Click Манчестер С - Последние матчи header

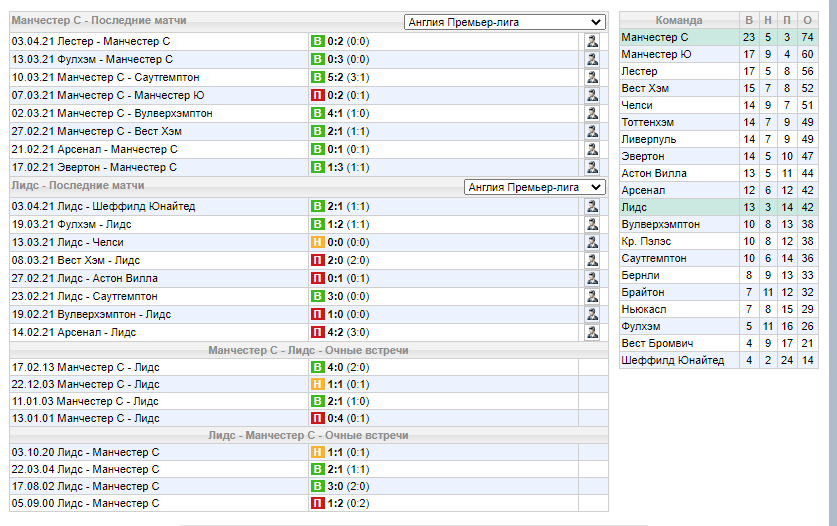99,20
